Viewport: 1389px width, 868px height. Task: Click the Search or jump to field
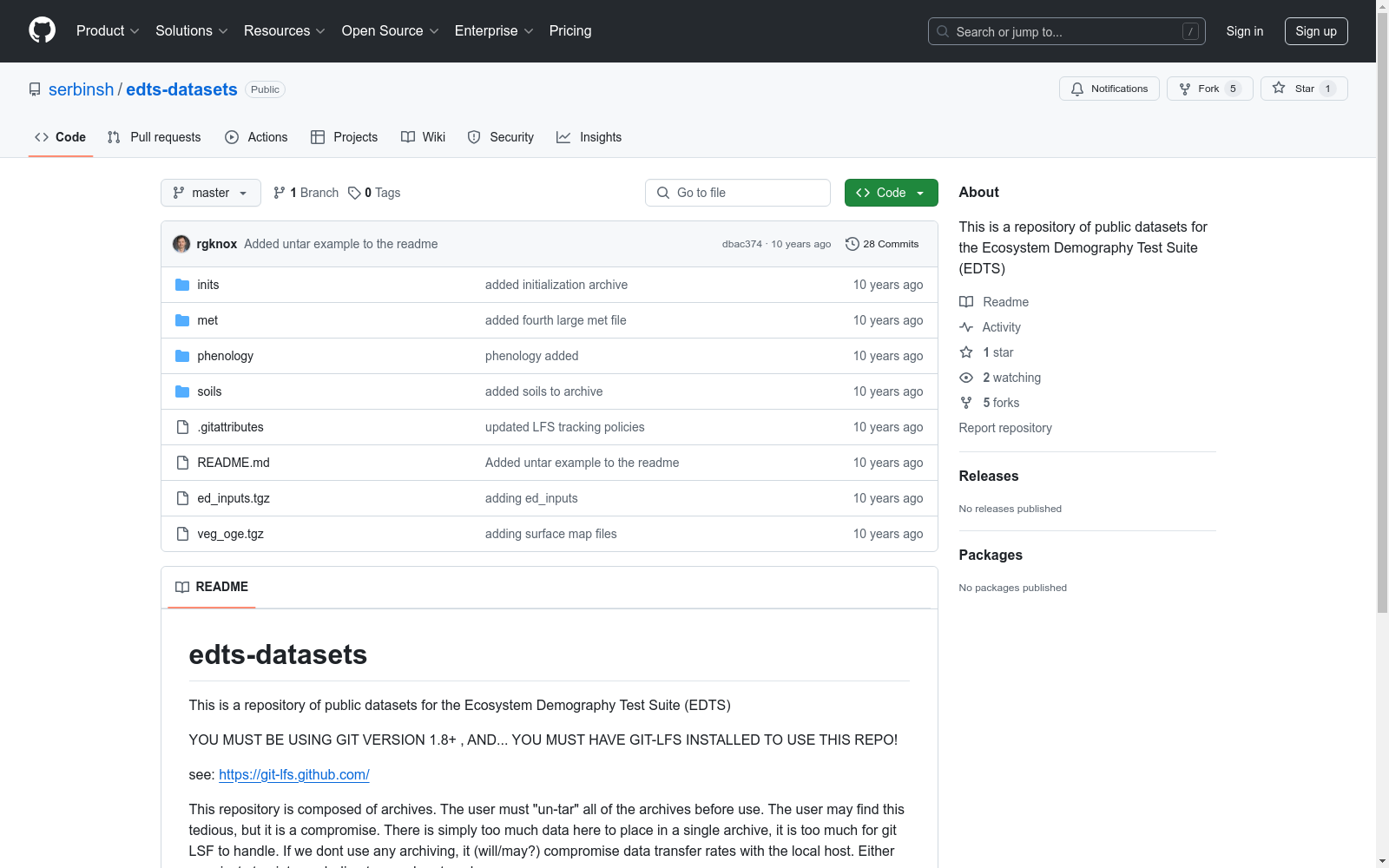[1067, 31]
